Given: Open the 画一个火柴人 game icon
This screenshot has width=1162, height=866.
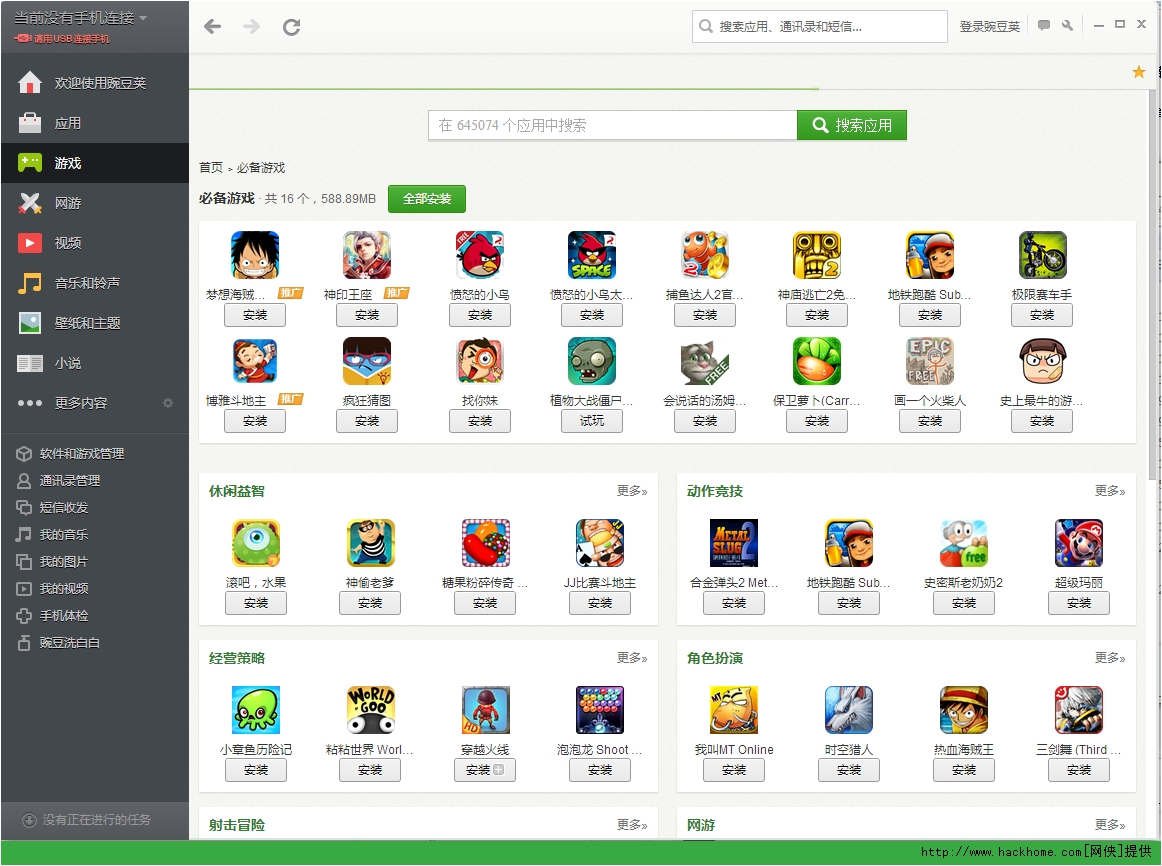Looking at the screenshot, I should [x=929, y=361].
